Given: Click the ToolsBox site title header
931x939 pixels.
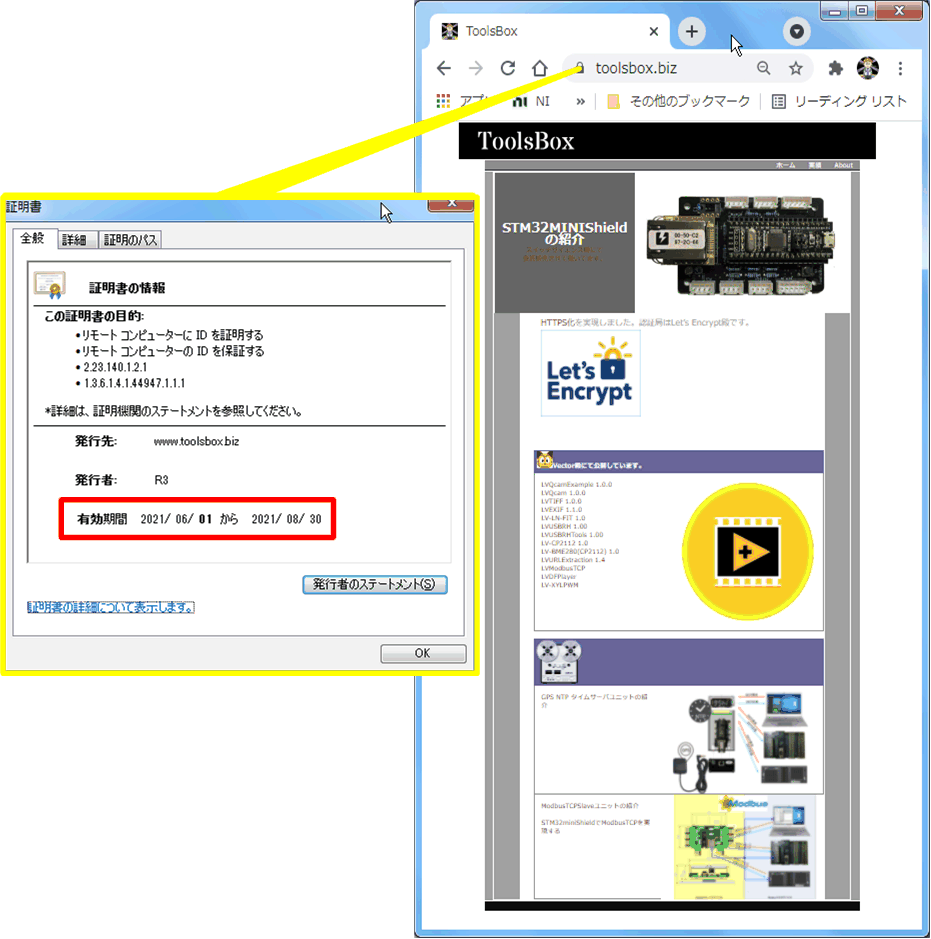Looking at the screenshot, I should click(526, 141).
